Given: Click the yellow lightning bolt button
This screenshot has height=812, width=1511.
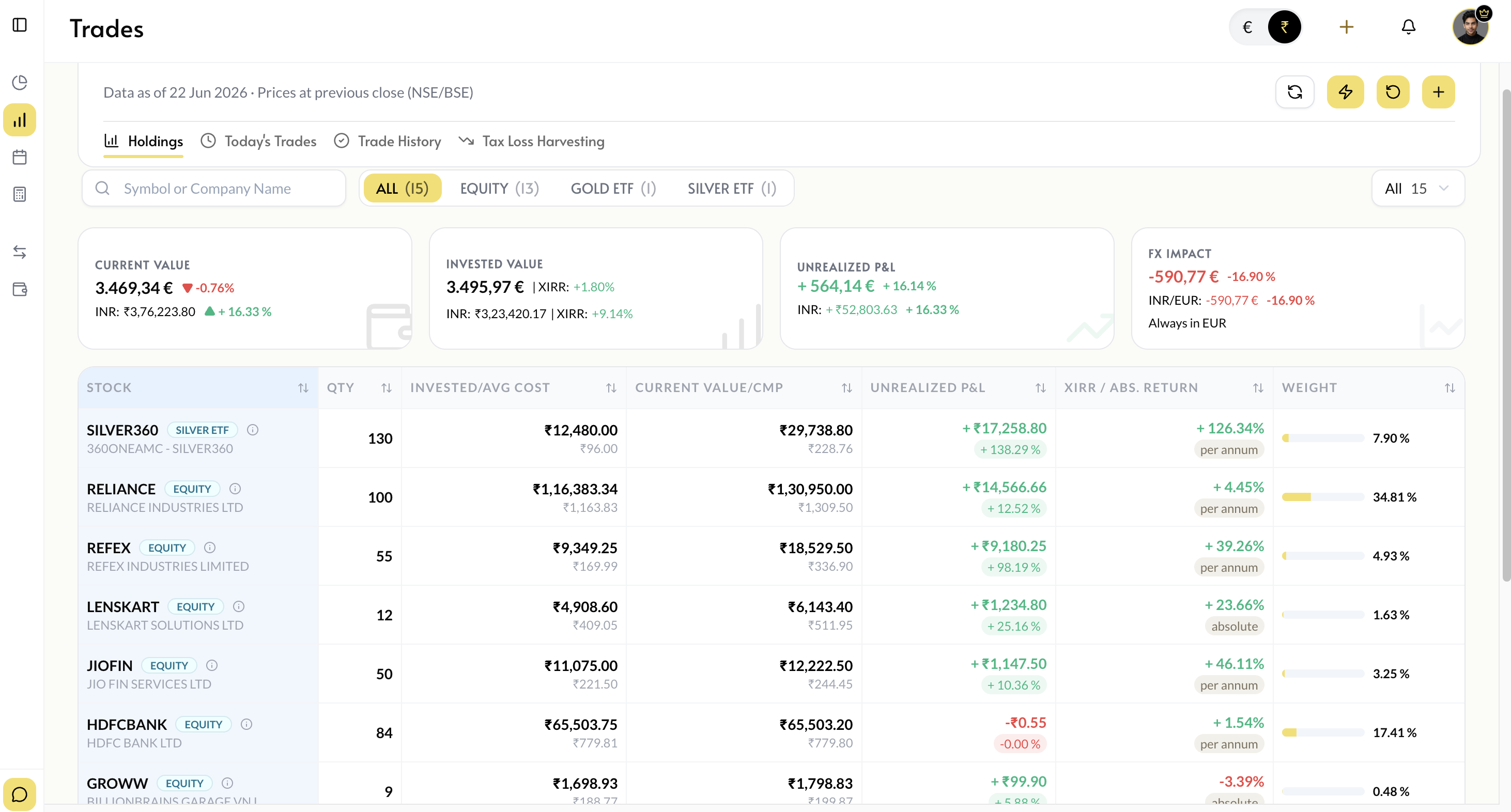Looking at the screenshot, I should pyautogui.click(x=1346, y=92).
